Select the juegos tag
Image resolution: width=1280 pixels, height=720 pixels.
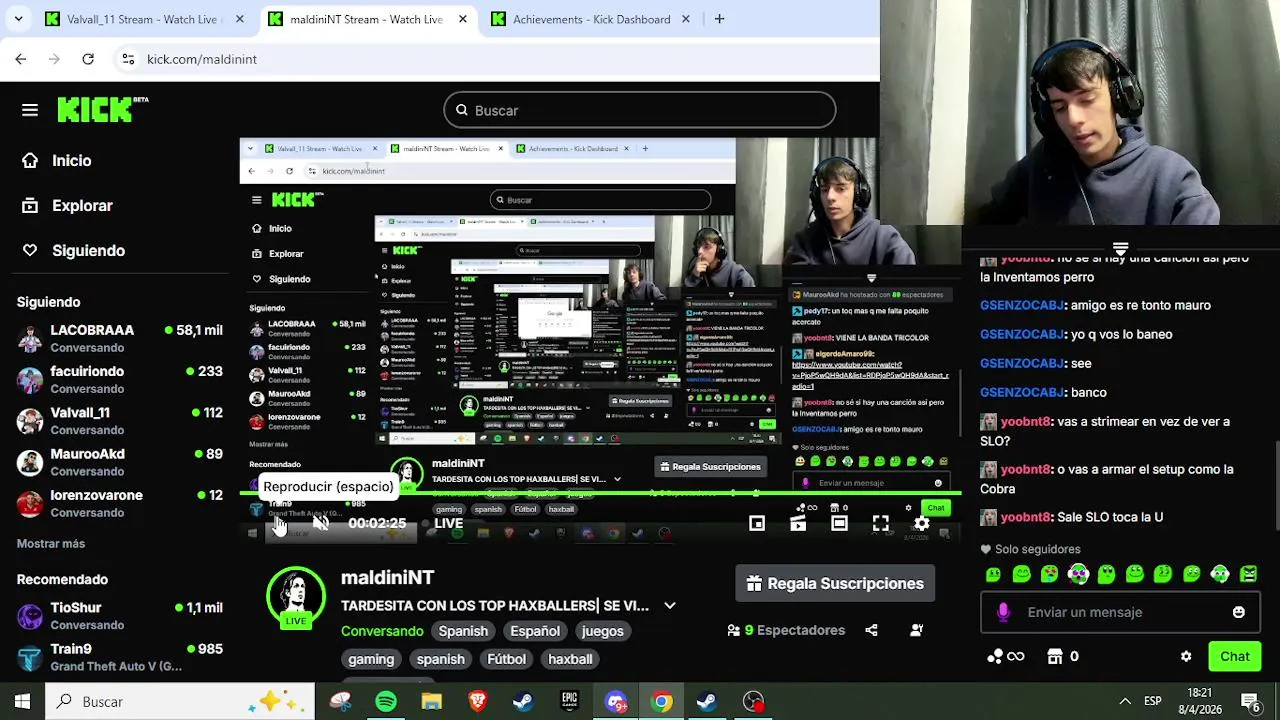pos(602,631)
